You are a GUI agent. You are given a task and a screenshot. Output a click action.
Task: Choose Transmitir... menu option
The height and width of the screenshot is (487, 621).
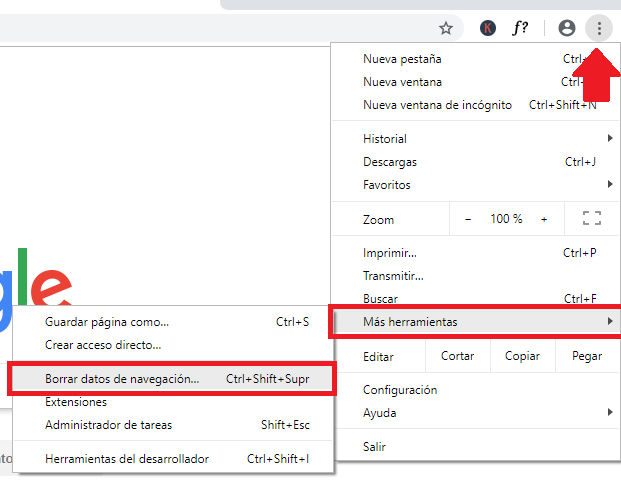476,276
